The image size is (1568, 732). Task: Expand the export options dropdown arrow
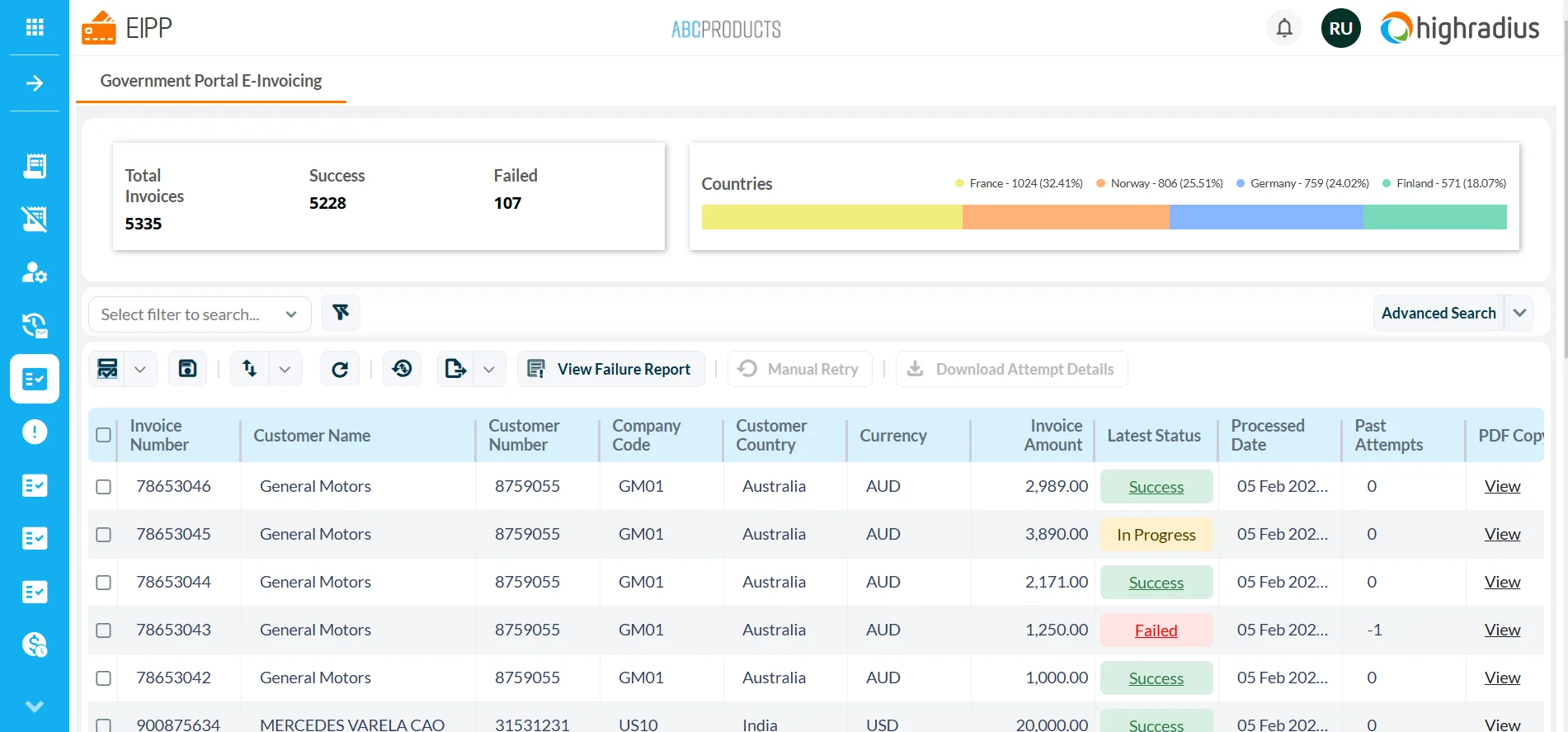(489, 369)
